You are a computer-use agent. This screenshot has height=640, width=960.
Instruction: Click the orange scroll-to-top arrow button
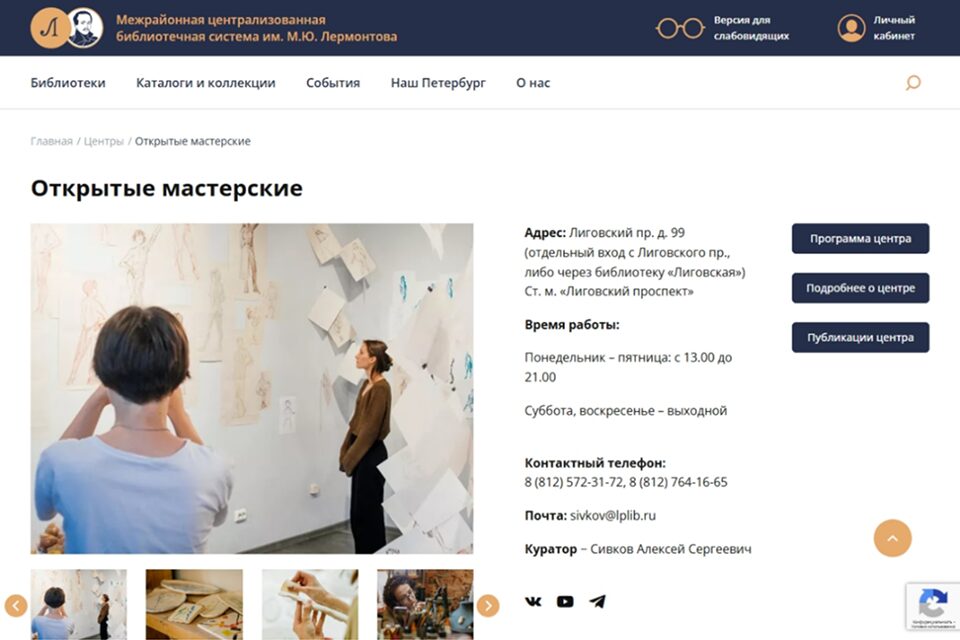[x=892, y=538]
